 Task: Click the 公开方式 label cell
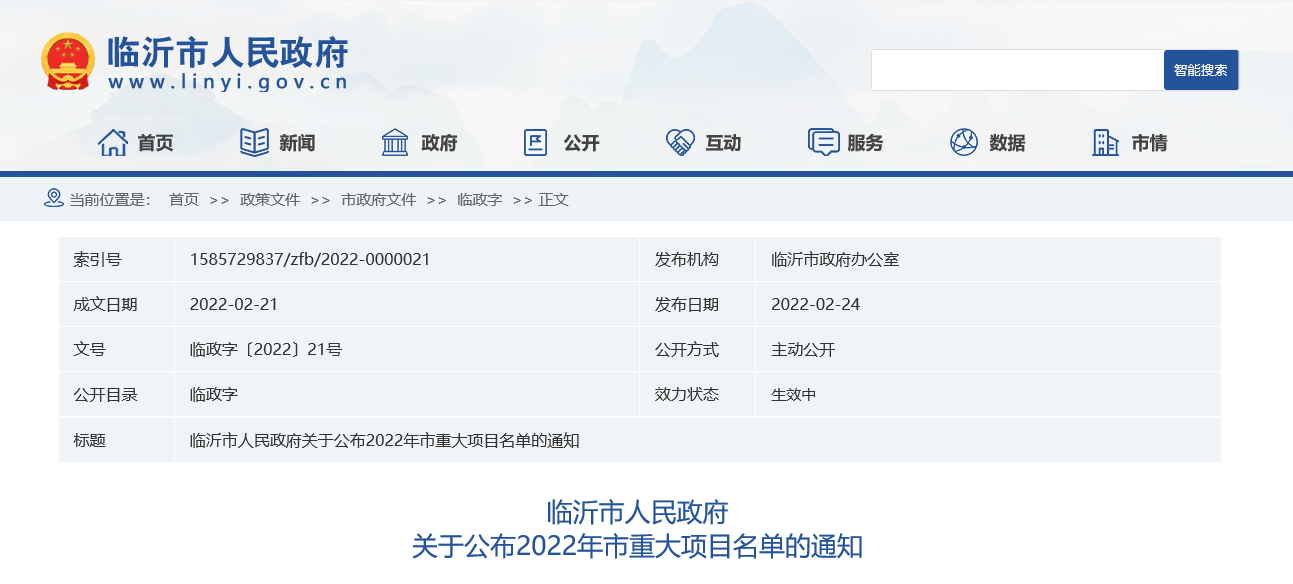(698, 349)
